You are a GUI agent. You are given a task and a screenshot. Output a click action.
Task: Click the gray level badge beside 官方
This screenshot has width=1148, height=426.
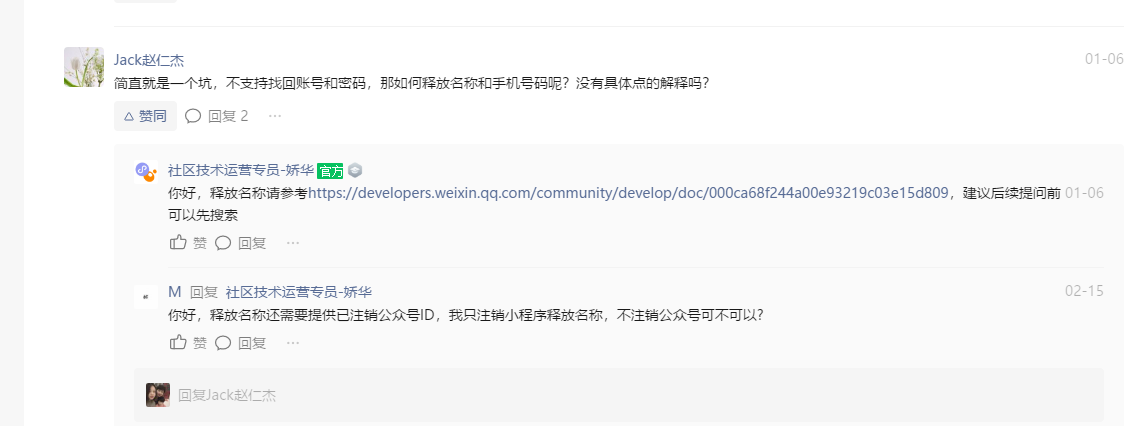(355, 171)
